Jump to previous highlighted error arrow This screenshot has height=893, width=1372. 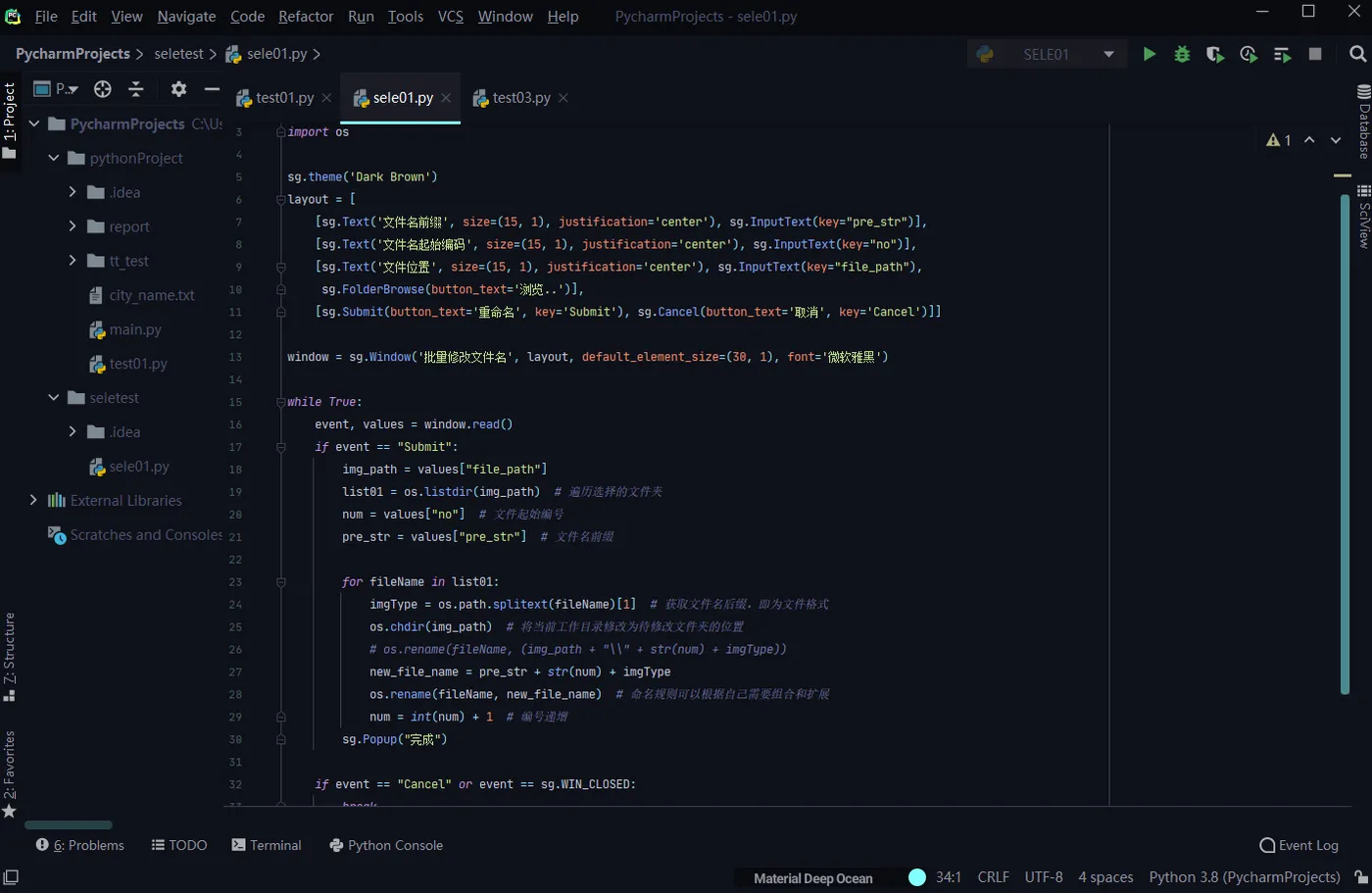click(1309, 140)
